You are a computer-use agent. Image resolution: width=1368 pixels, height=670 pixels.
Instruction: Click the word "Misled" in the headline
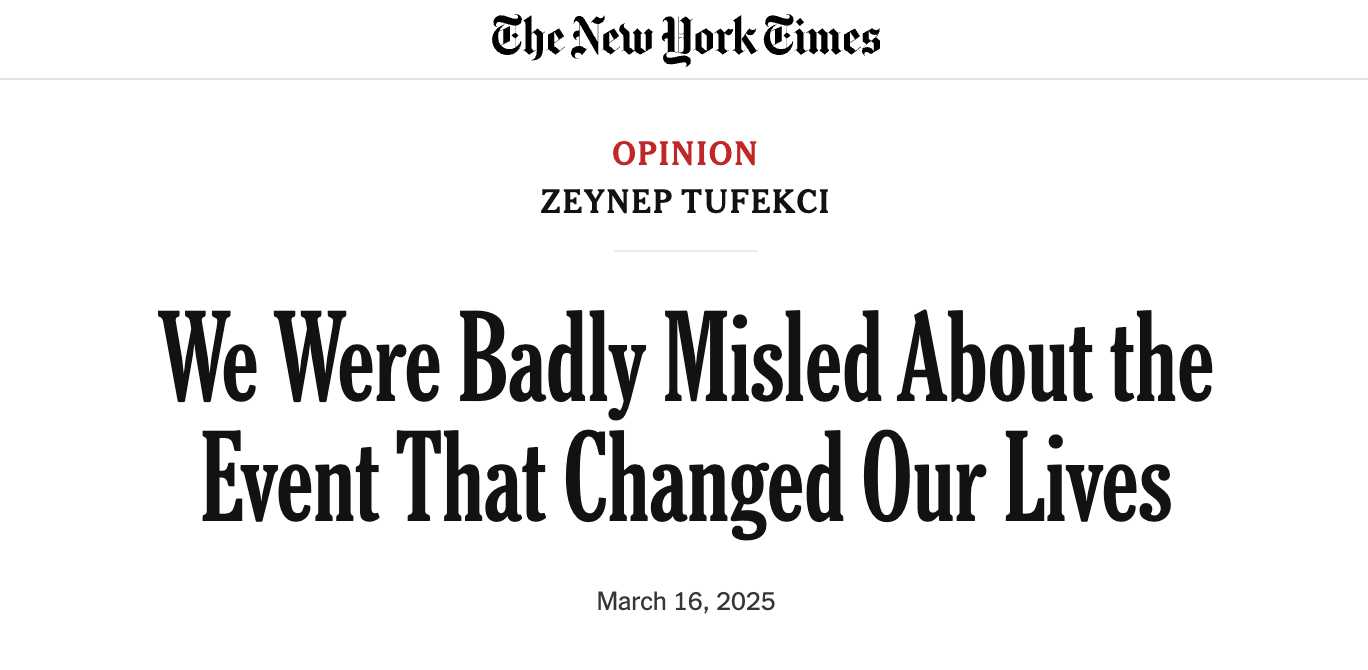773,356
